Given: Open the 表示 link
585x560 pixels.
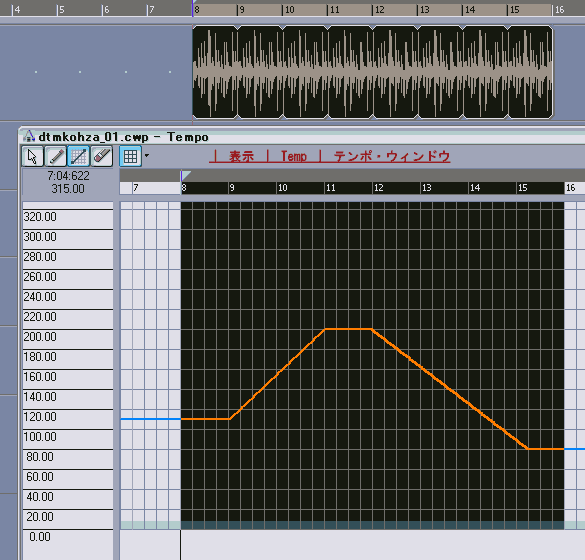Looking at the screenshot, I should click(x=241, y=156).
